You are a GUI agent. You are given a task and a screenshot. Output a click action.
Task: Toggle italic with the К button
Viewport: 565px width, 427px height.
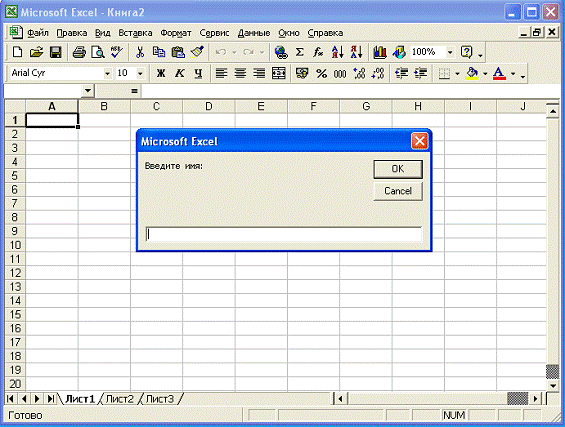pos(179,74)
